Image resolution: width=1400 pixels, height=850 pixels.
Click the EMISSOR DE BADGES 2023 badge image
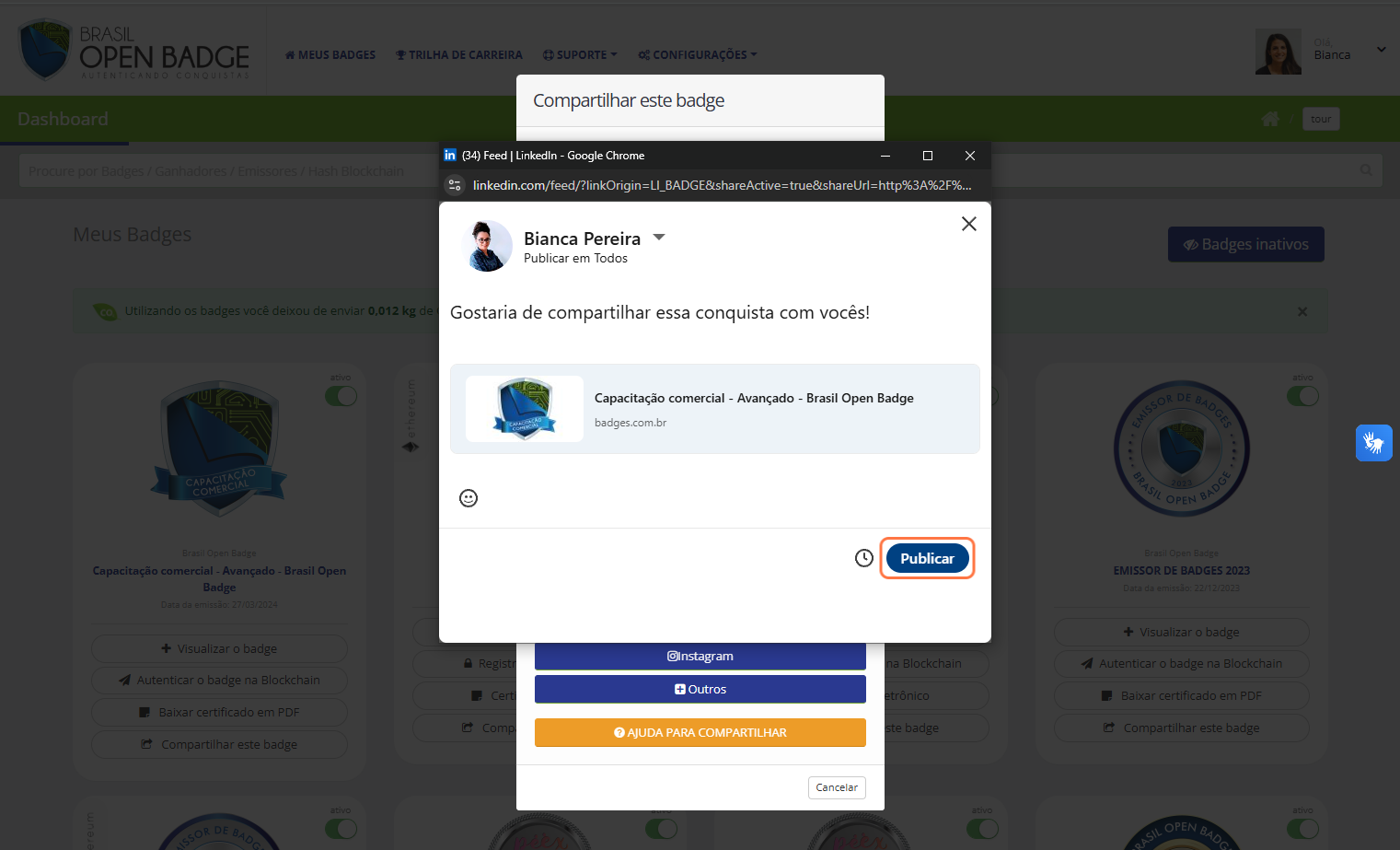pyautogui.click(x=1182, y=448)
